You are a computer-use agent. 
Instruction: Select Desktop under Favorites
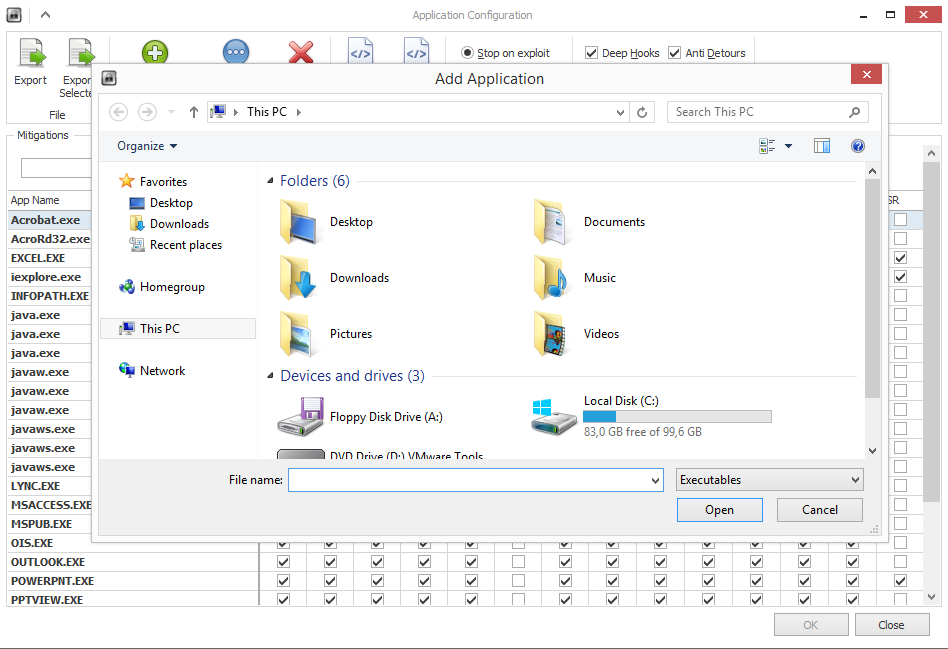[x=161, y=203]
